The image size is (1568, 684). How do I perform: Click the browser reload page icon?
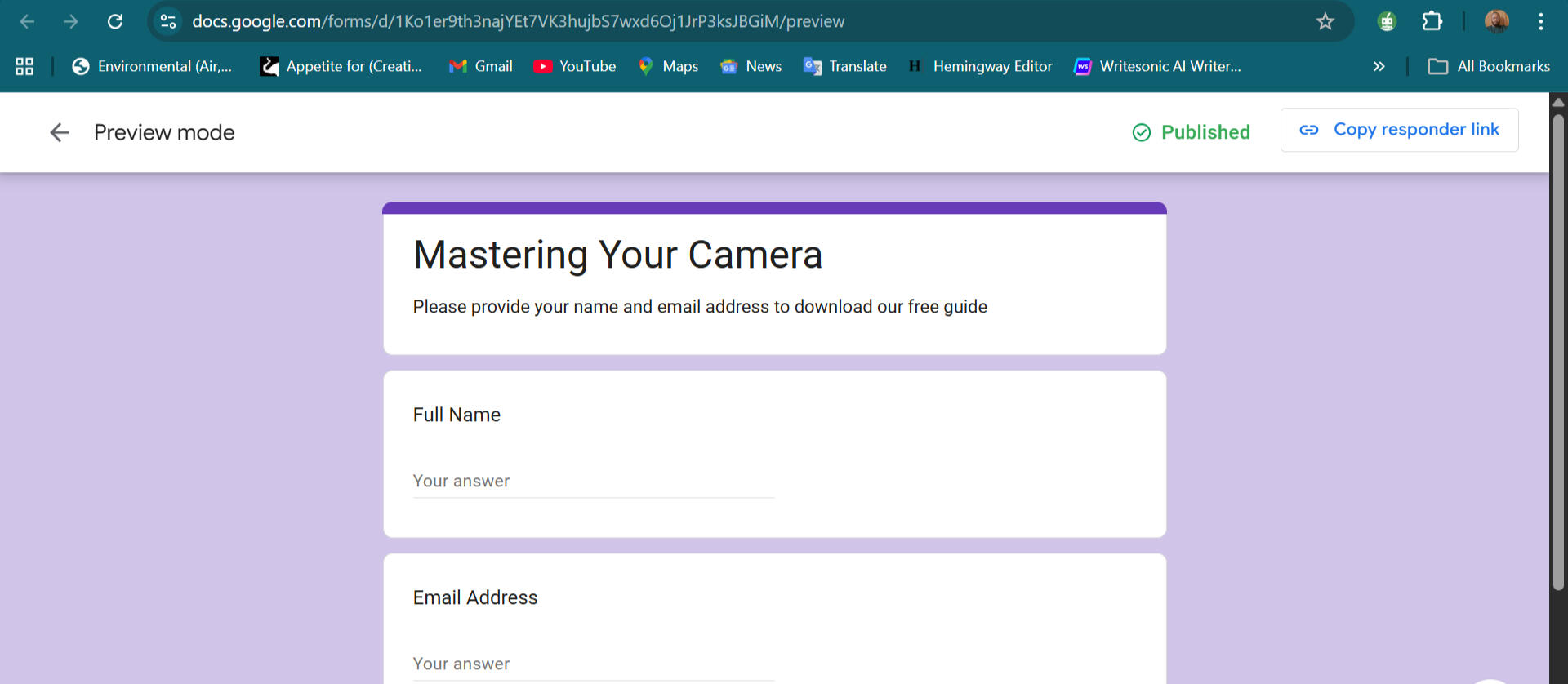click(x=115, y=21)
